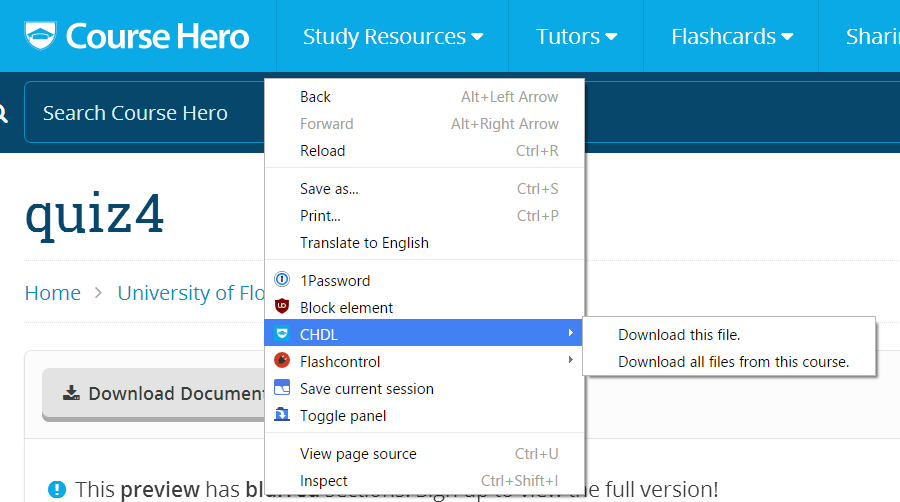
Task: Click the uBlock shield icon beside Block element
Action: tap(282, 306)
